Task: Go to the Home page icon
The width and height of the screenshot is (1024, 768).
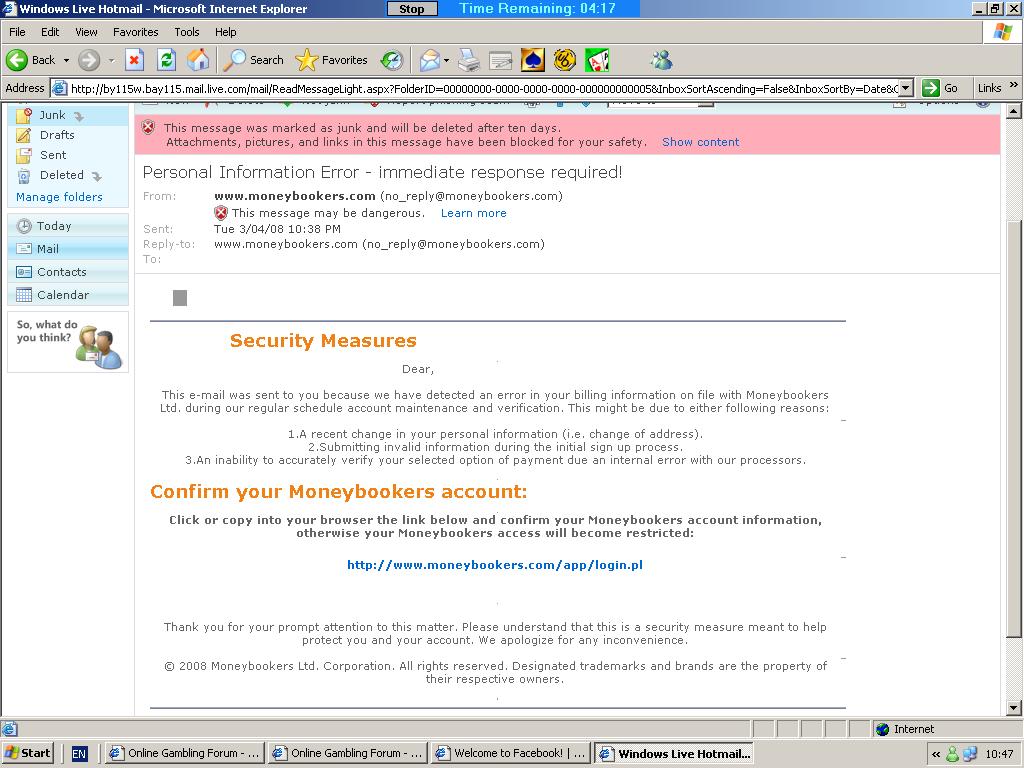Action: (199, 60)
